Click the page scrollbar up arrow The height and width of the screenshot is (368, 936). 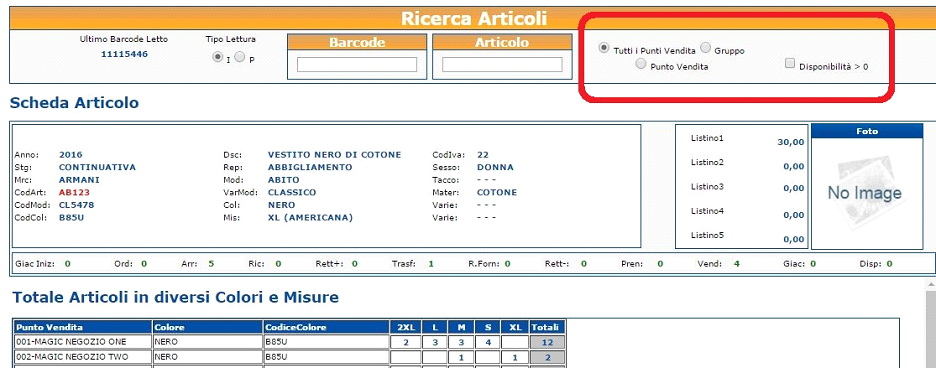tap(930, 284)
